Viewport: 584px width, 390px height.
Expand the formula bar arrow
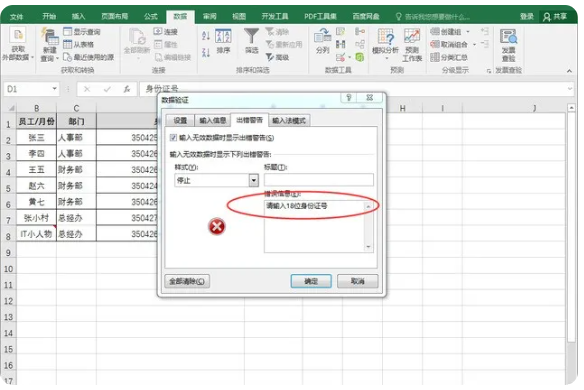click(570, 89)
